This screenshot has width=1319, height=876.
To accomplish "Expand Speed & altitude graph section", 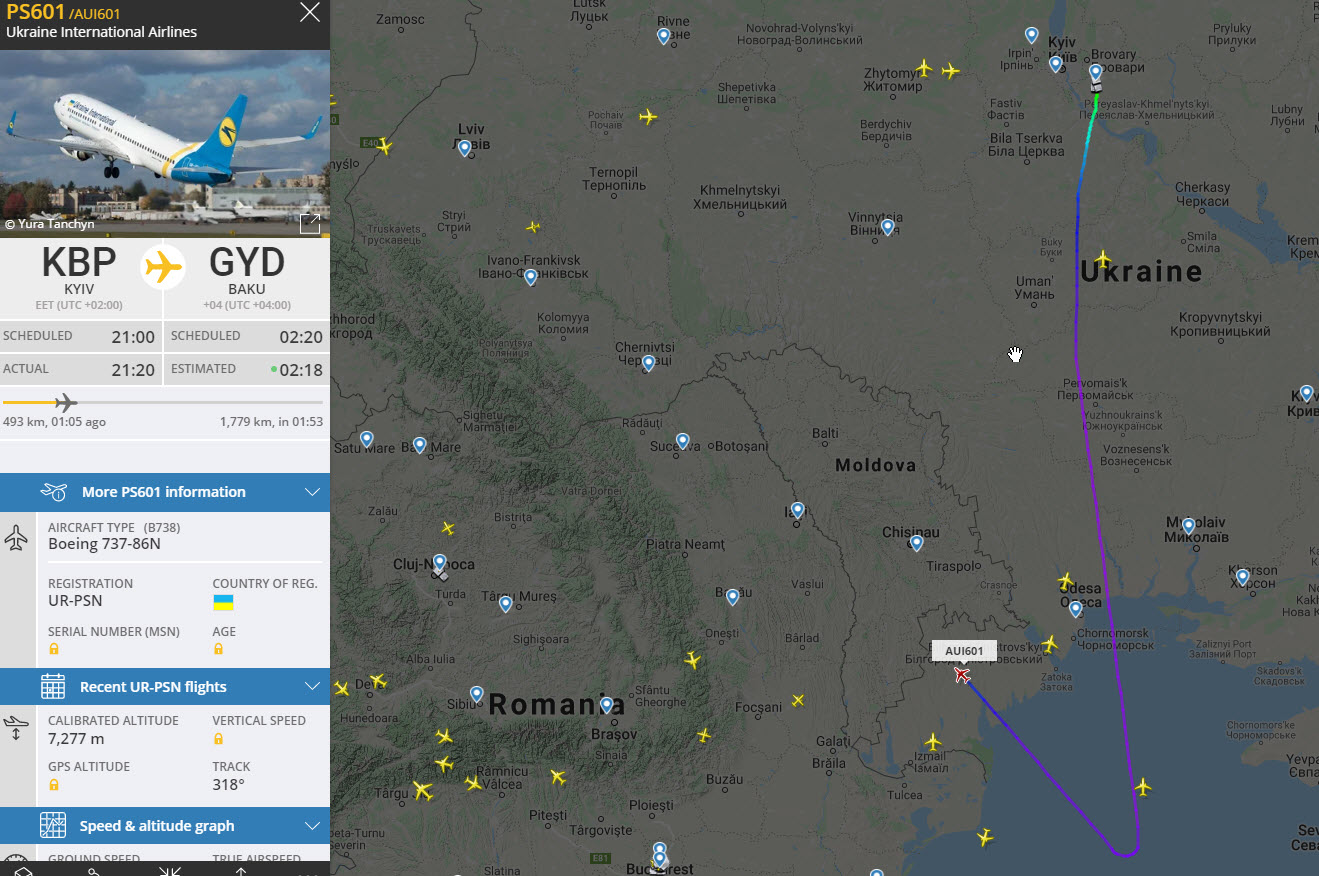I will 312,826.
